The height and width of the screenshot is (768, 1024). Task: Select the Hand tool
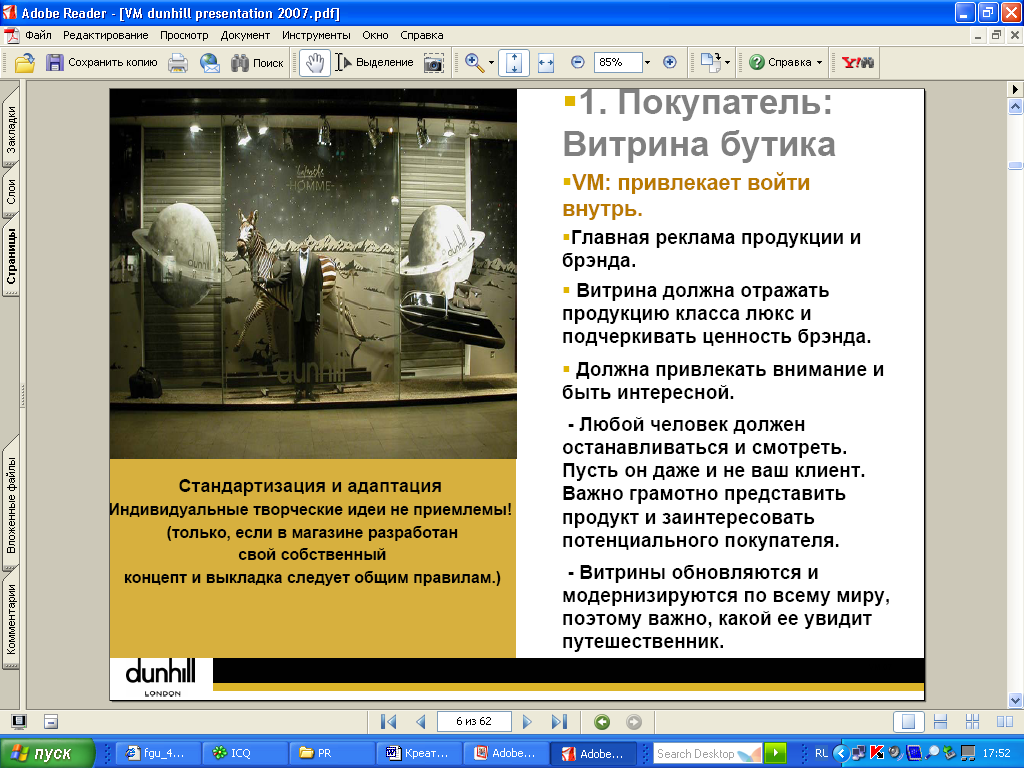click(315, 63)
